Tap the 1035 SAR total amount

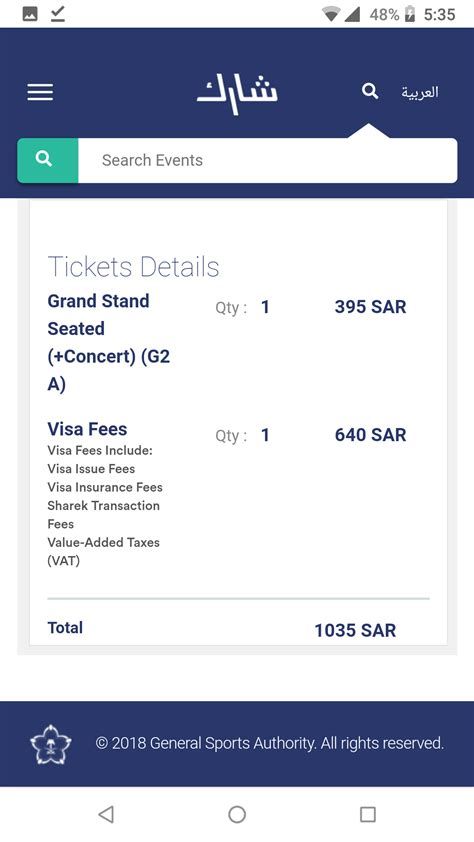click(x=355, y=630)
